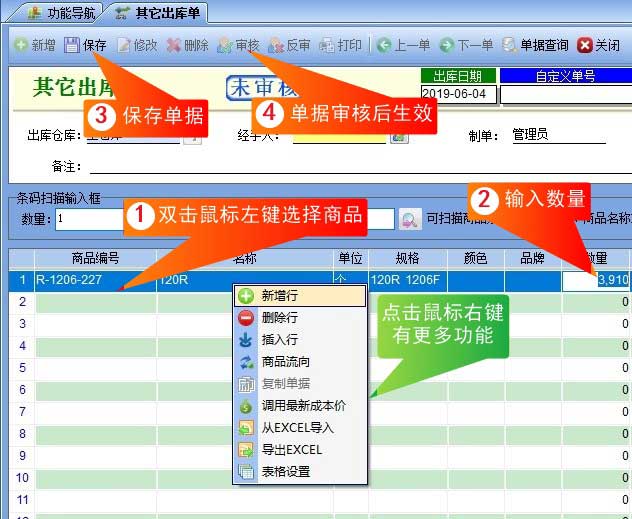Screen dimensions: 632x519
Task: Click the 打印 toolbar label
Action: (349, 45)
